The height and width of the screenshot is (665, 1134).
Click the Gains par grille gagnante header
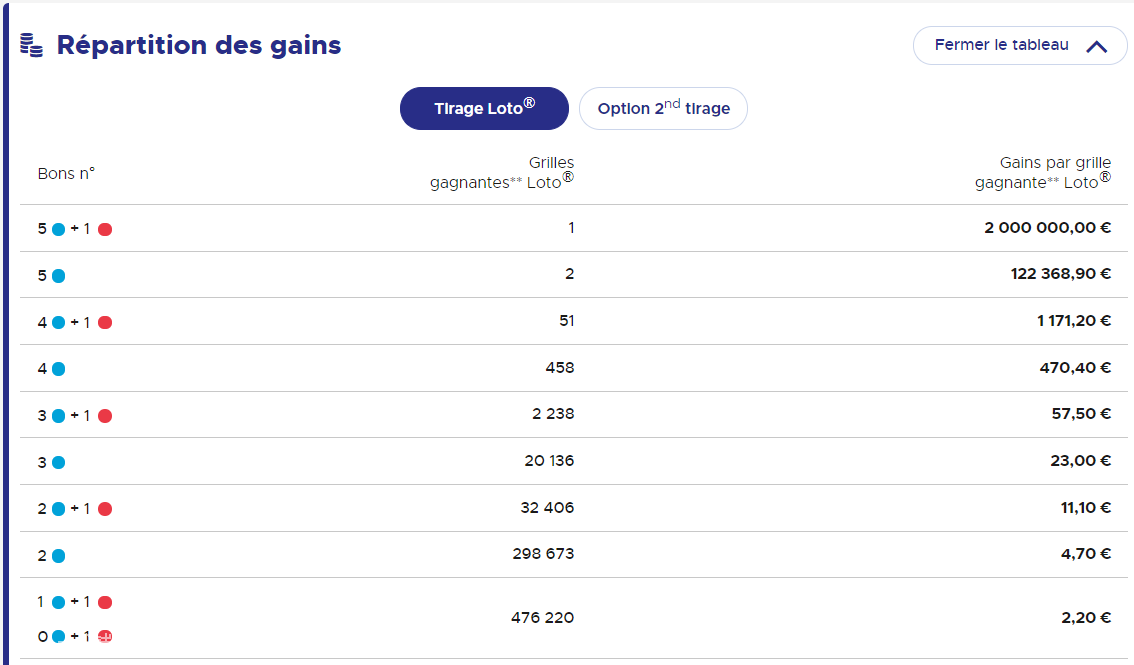point(1043,173)
